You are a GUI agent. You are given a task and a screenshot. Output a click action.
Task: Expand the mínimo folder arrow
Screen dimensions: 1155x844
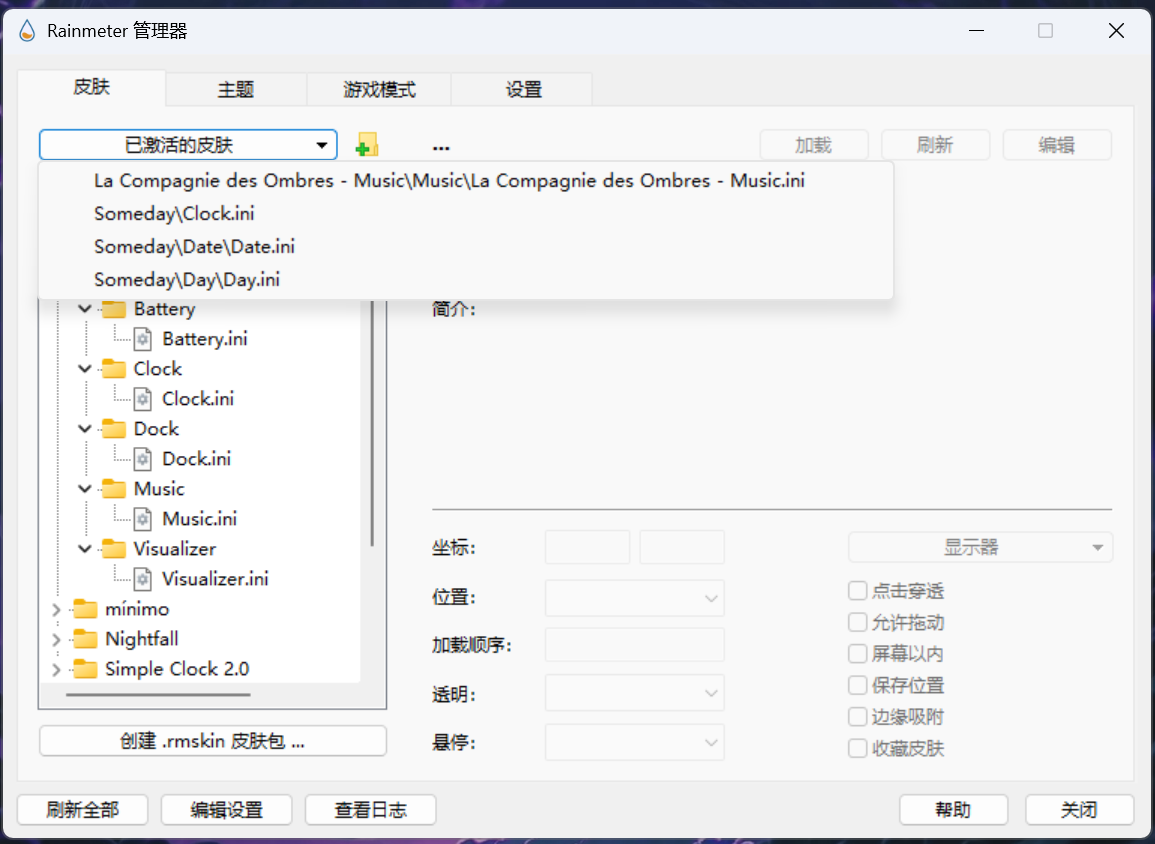pyautogui.click(x=57, y=610)
